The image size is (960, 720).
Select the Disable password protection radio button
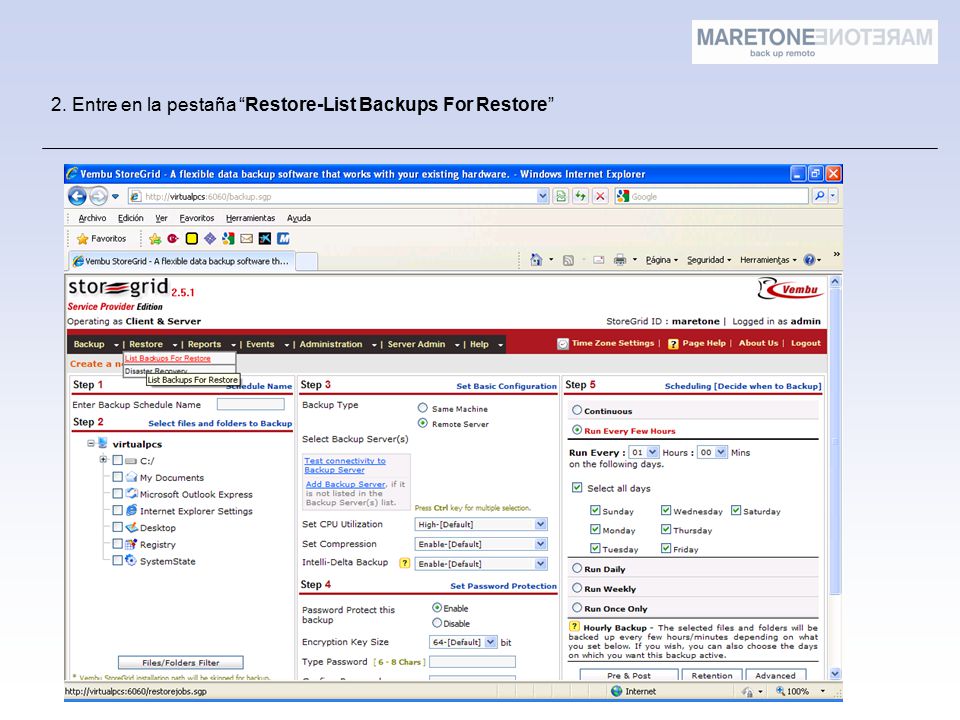pyautogui.click(x=437, y=623)
